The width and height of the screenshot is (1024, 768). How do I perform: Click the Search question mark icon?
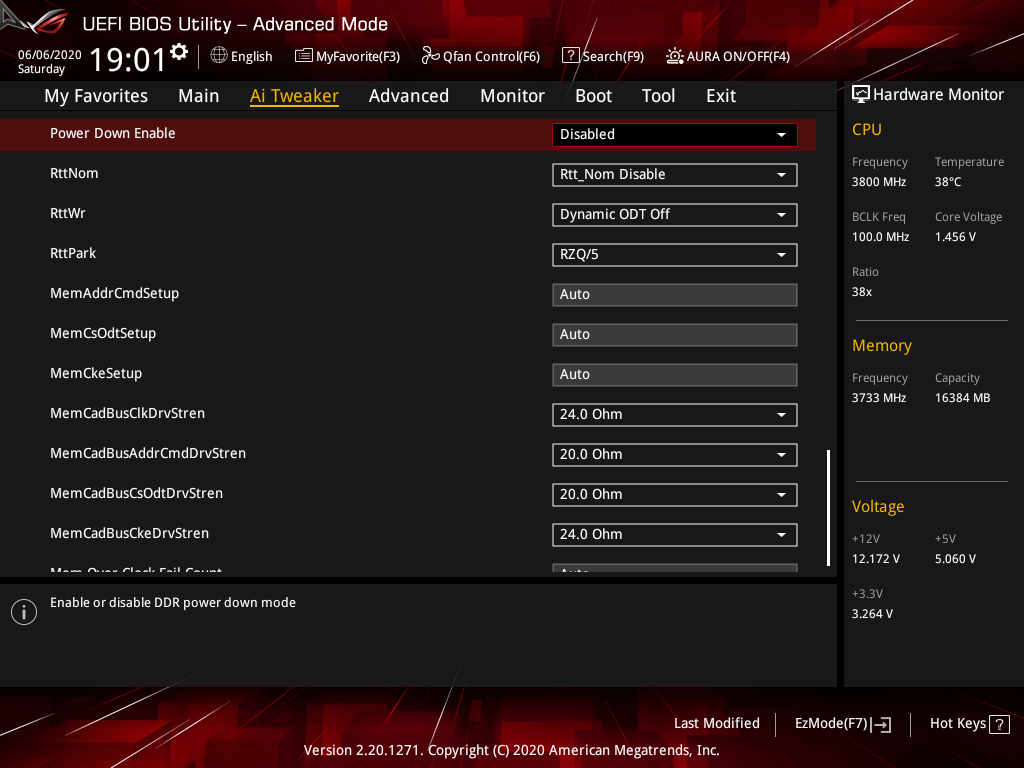tap(570, 56)
